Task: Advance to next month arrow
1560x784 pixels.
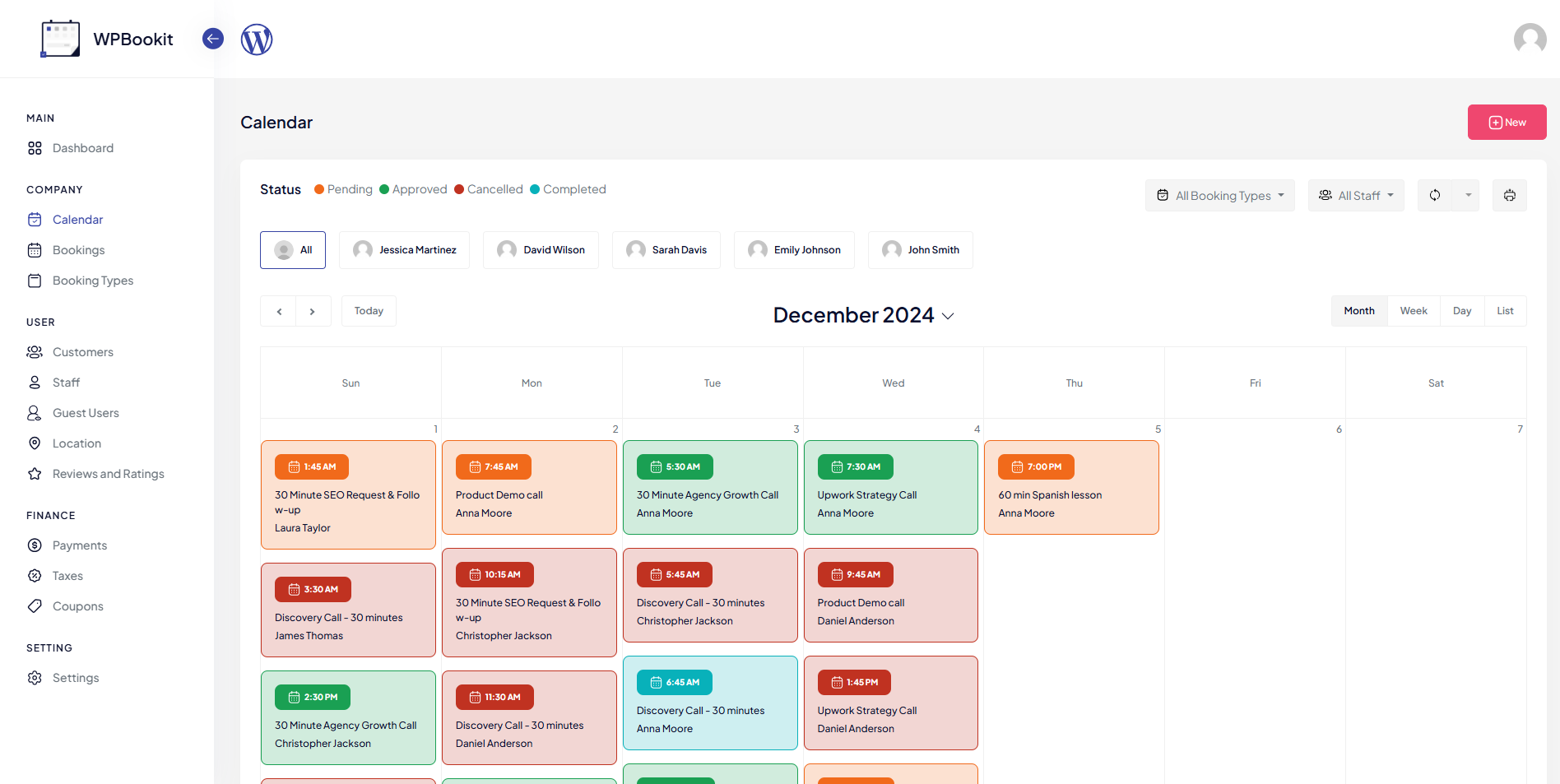Action: (x=313, y=312)
